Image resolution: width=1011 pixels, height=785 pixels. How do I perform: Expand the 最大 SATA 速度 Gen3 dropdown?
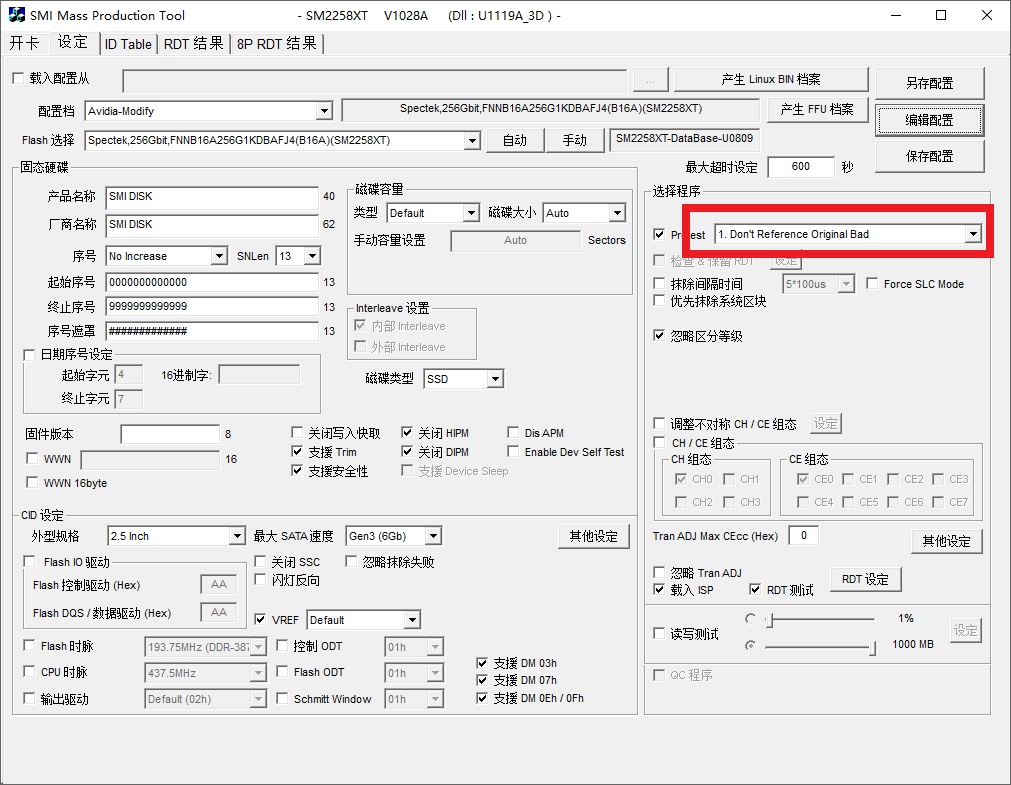pyautogui.click(x=431, y=536)
